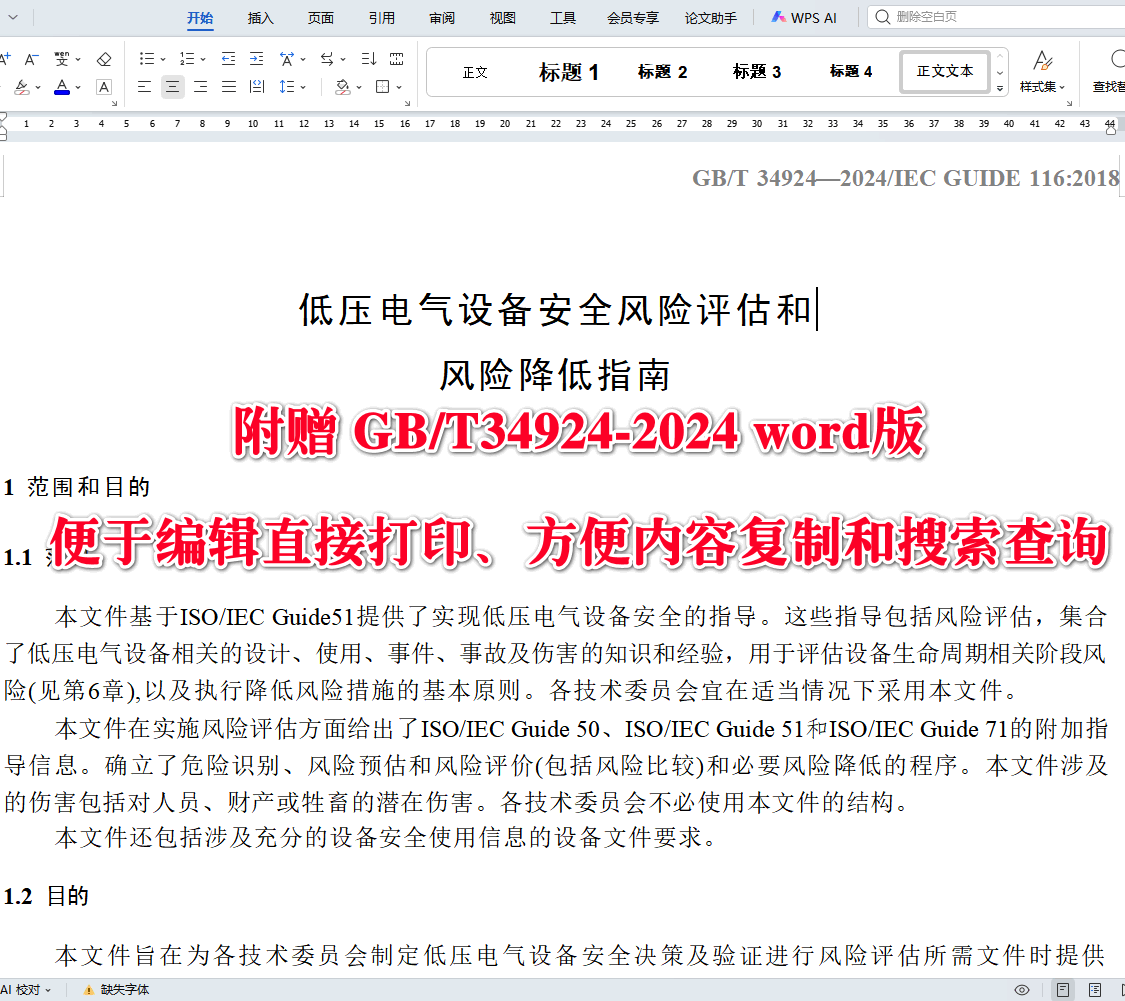This screenshot has height=1001, width=1125.
Task: Clear formatting with the eraser icon
Action: point(104,59)
